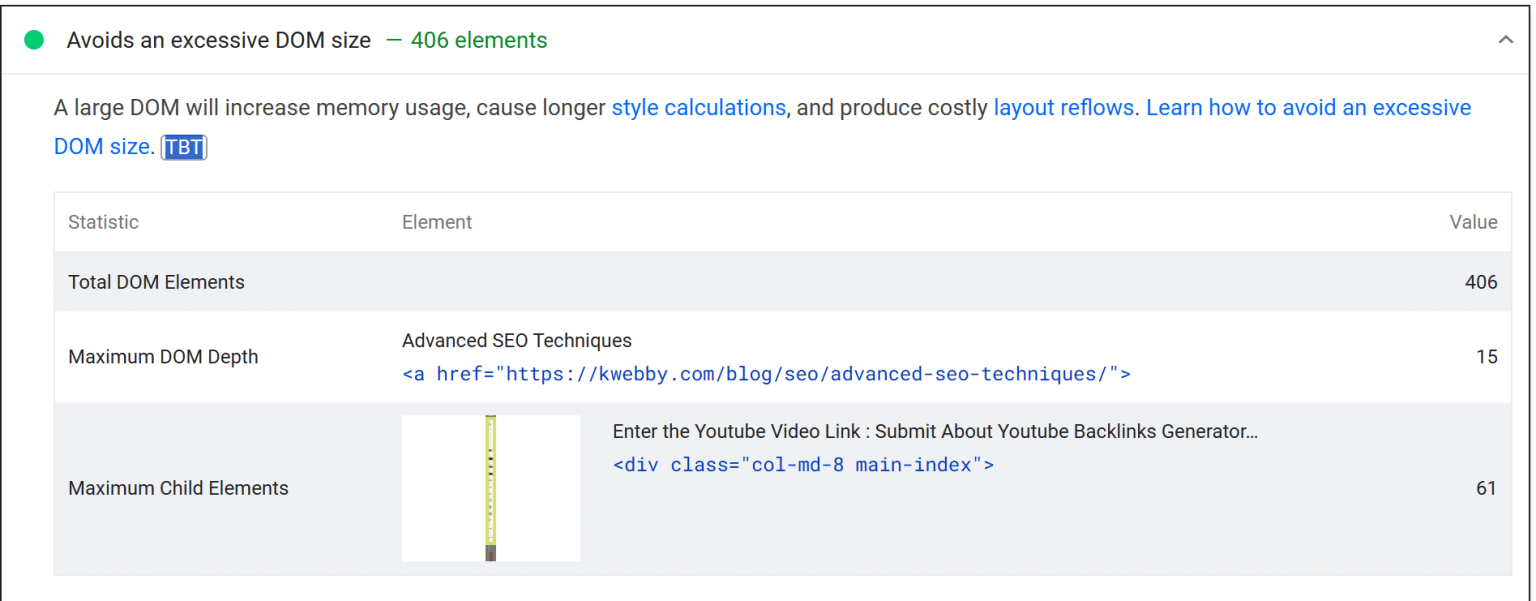Click the "Advanced SEO Techniques" element text
1536x601 pixels.
(517, 341)
